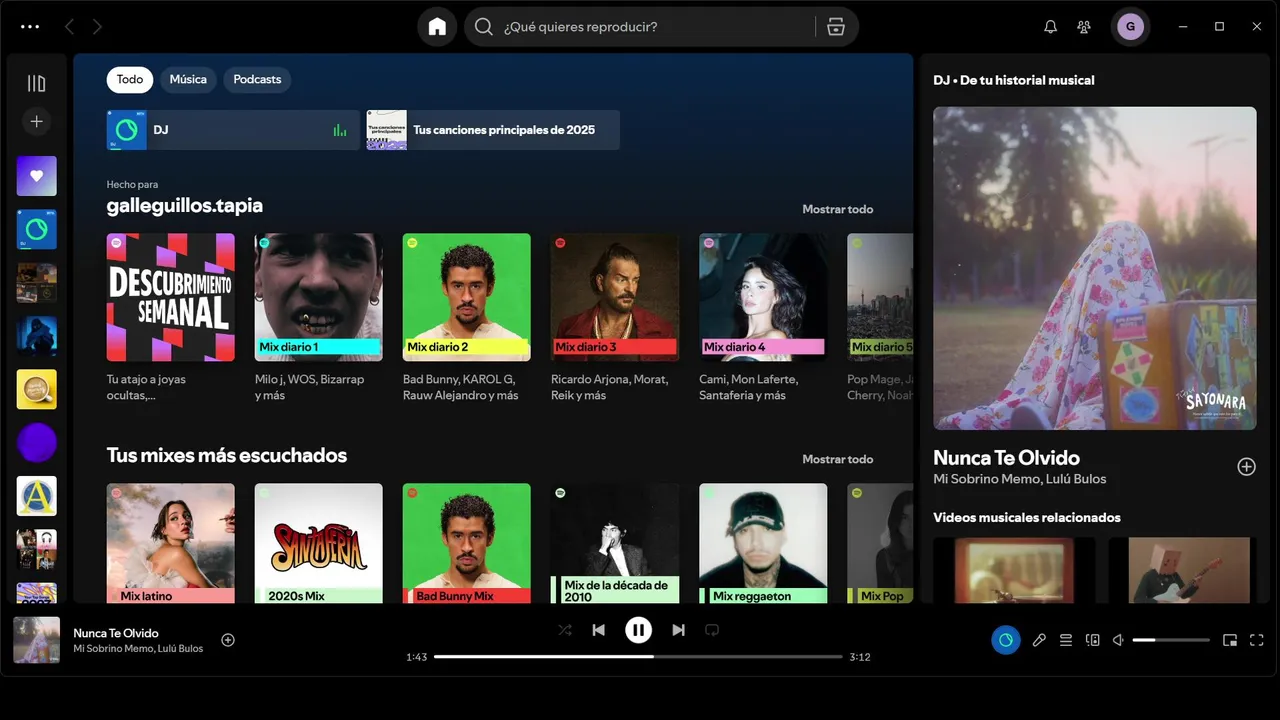Click the player bar track title Nunca Te Olvido

116,633
